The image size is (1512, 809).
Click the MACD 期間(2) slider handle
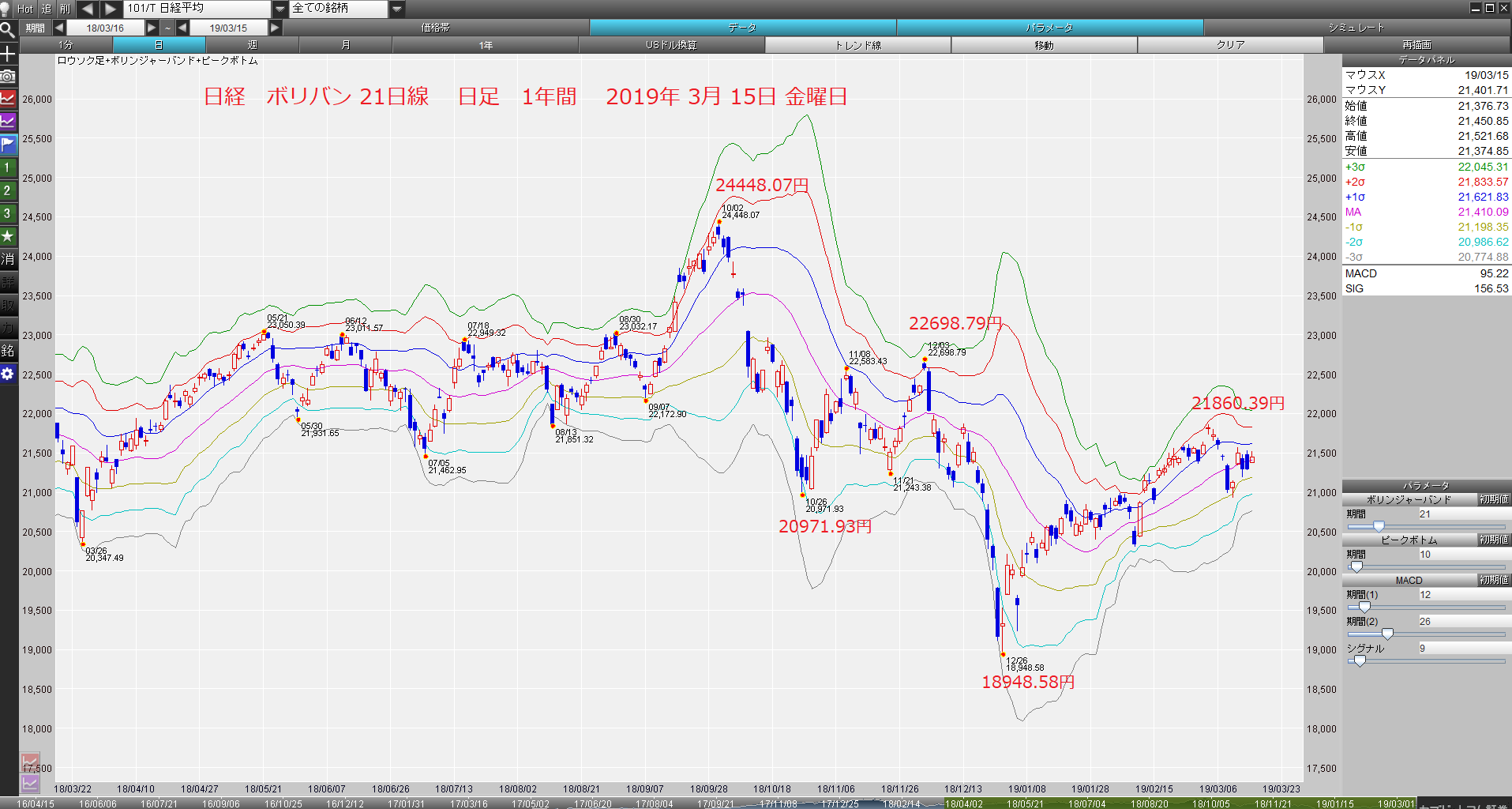[1387, 634]
